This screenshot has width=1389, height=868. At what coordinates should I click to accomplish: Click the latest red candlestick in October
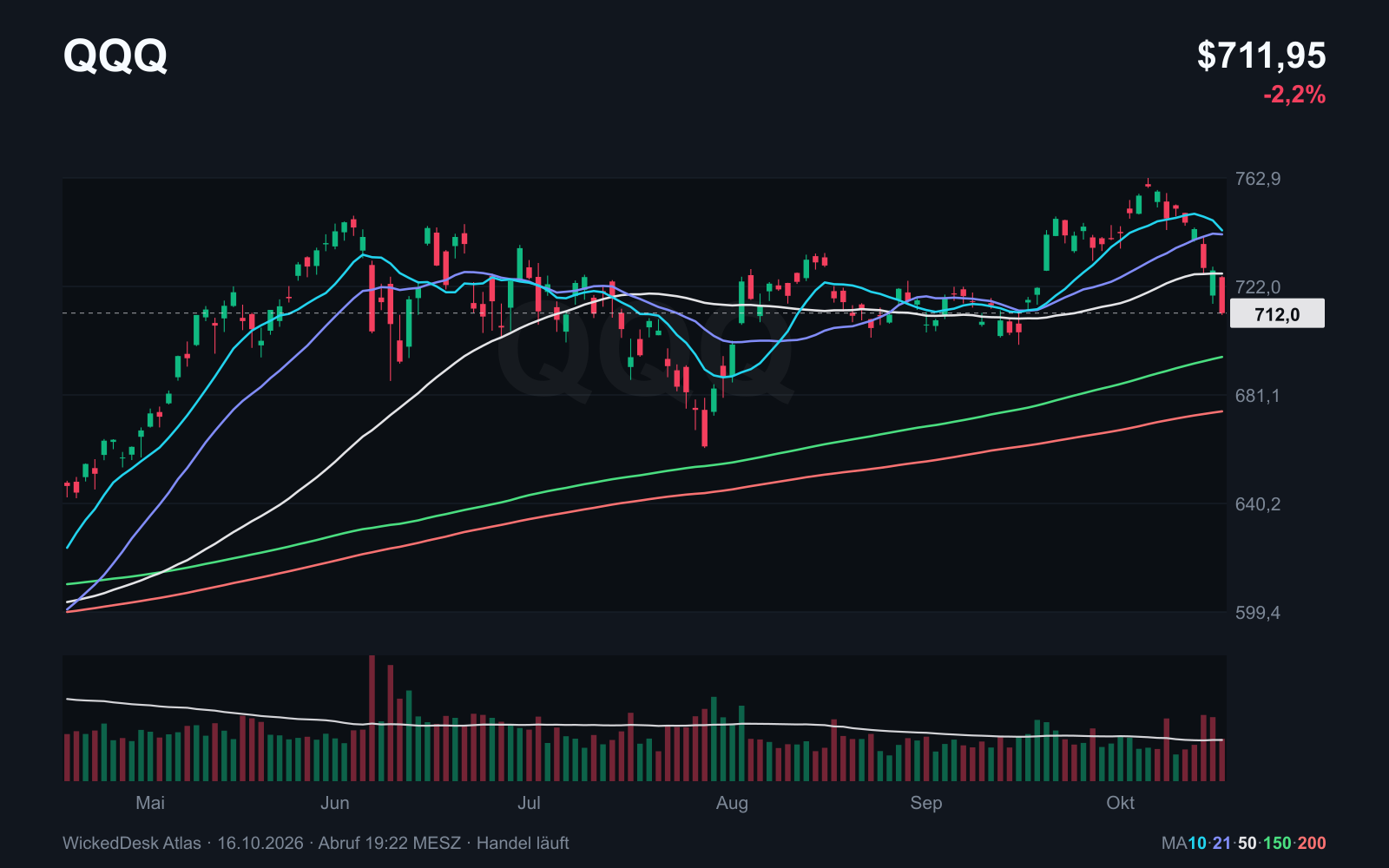pyautogui.click(x=1222, y=295)
